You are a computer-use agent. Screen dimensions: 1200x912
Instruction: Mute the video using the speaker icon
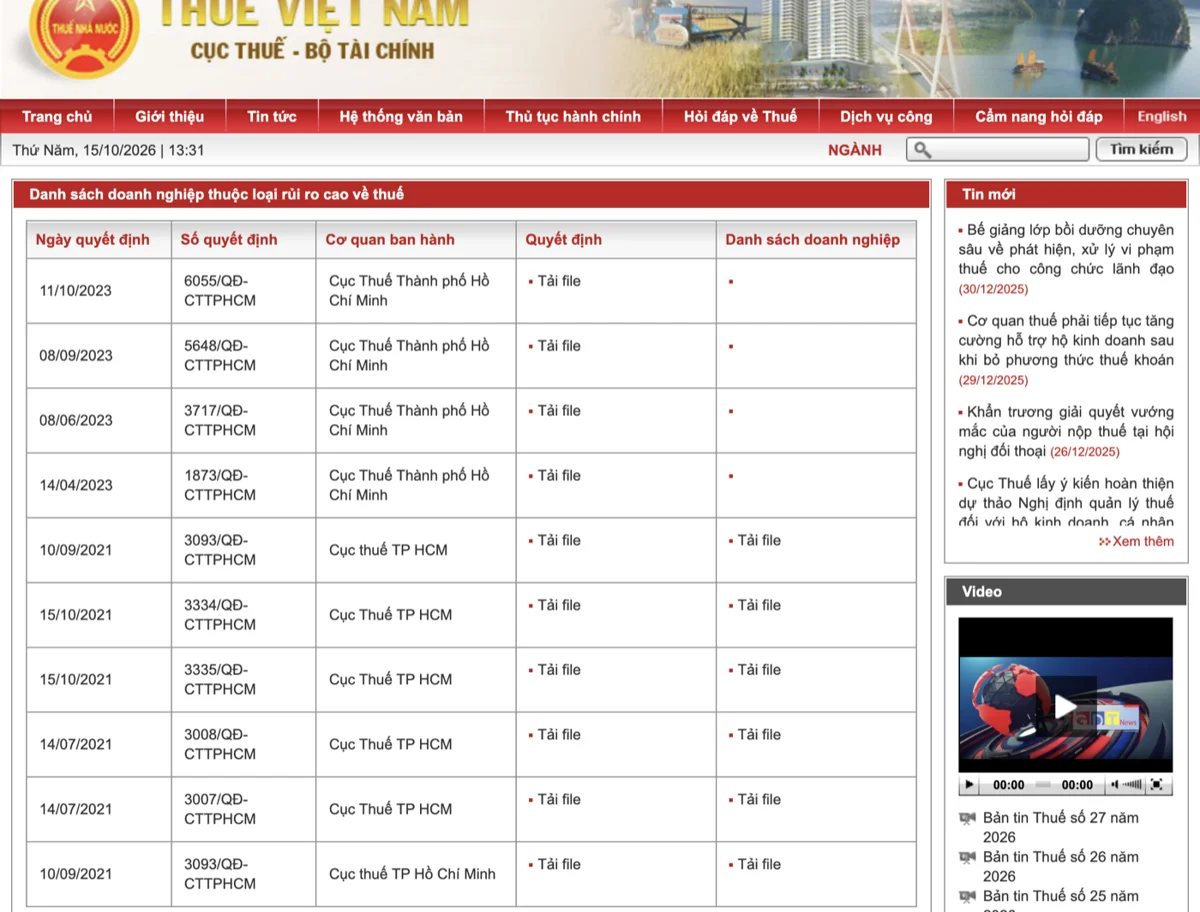pyautogui.click(x=1116, y=785)
